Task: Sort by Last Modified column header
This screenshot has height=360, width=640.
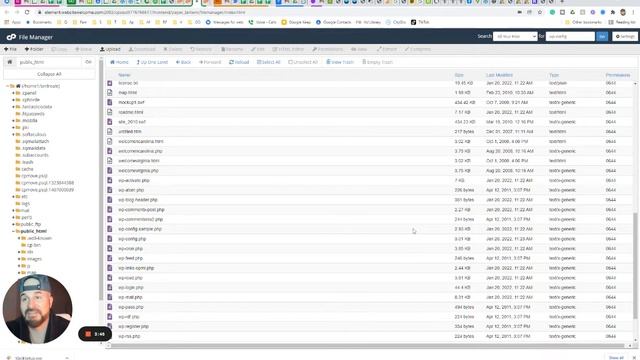Action: 499,75
